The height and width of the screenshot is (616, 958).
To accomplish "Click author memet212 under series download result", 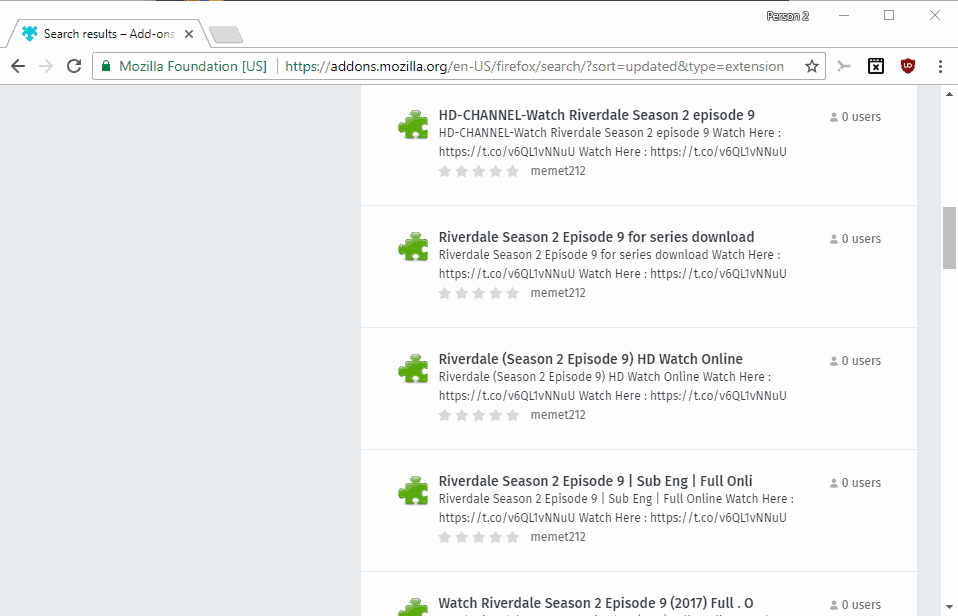I will (558, 293).
